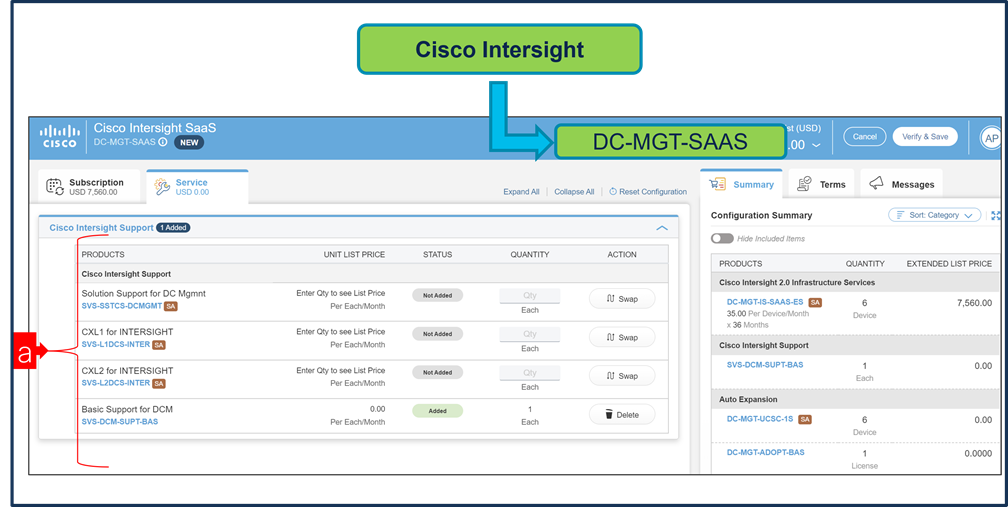1008x507 pixels.
Task: Open the Summary tab
Action: pos(741,184)
